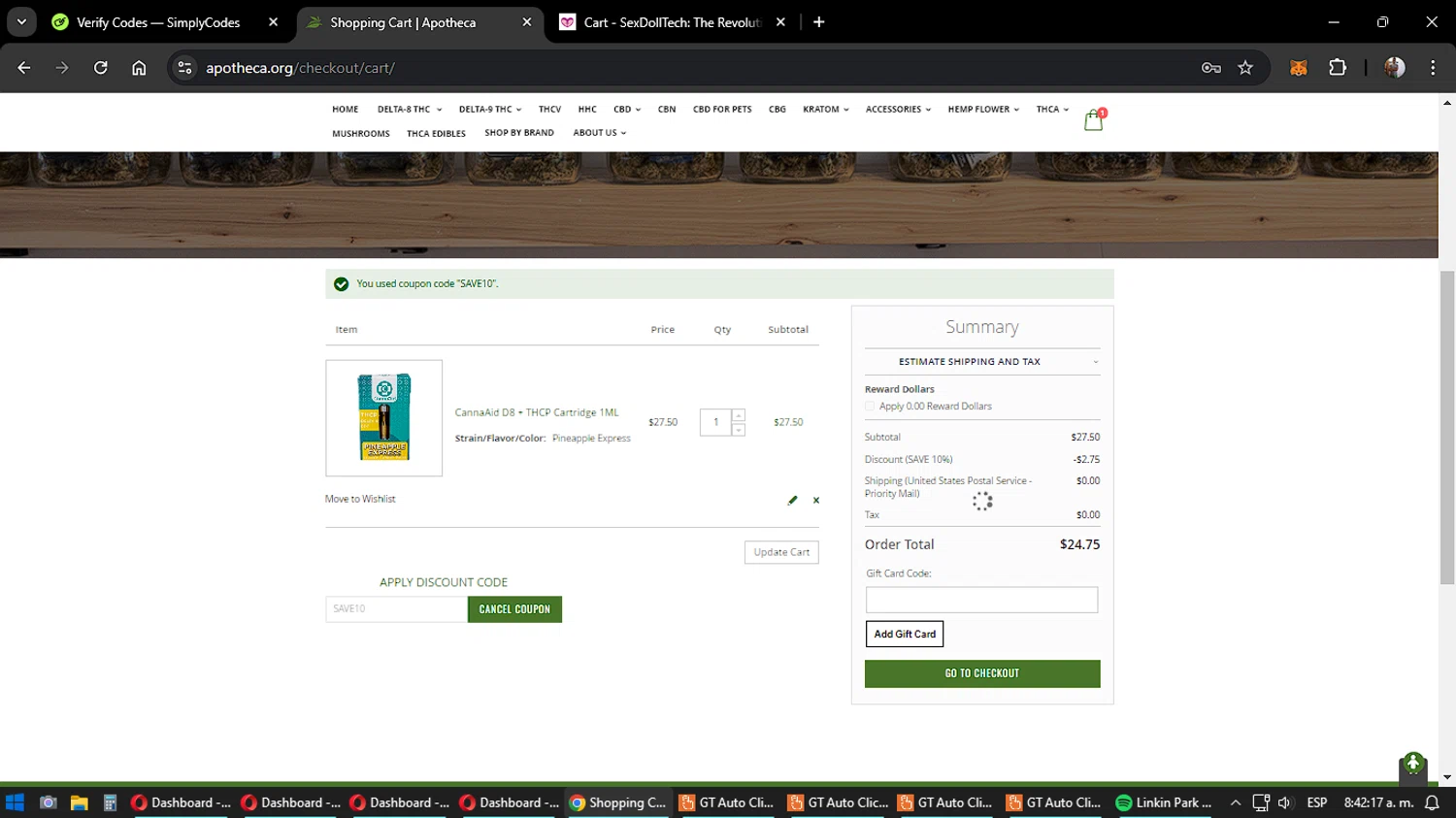Screen dimensions: 1456x818
Task: Click the CannaAid product thumbnail image
Action: (x=384, y=418)
